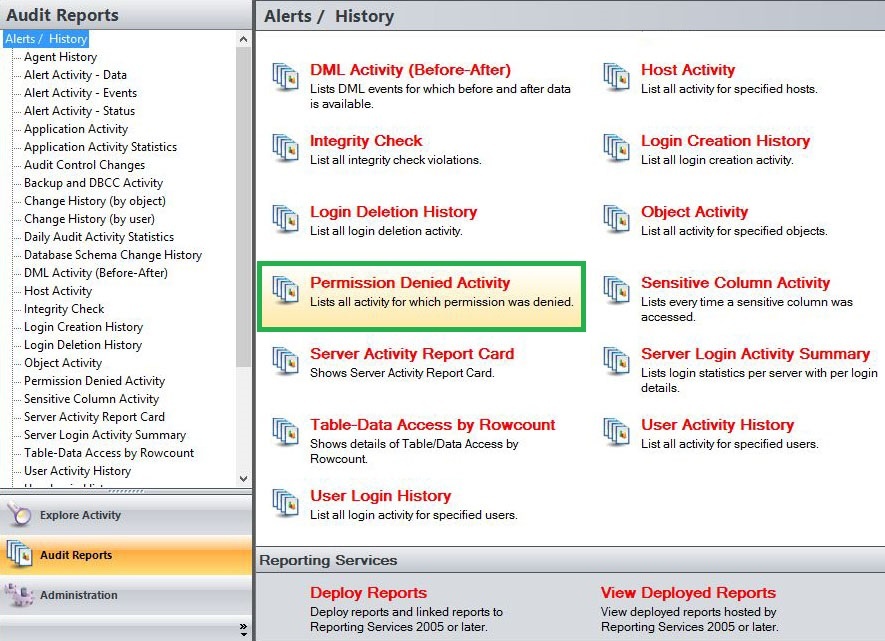Open the User Login History link

(x=380, y=496)
